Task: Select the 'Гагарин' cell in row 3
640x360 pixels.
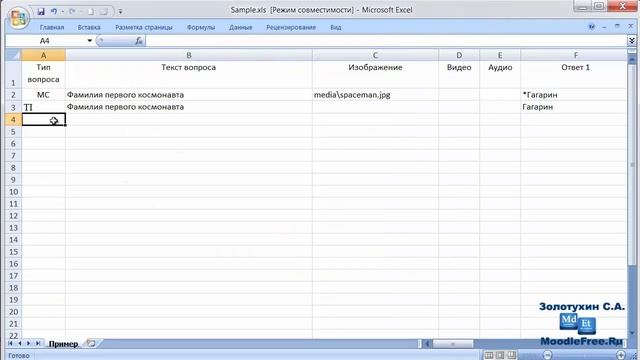Action: click(x=575, y=107)
